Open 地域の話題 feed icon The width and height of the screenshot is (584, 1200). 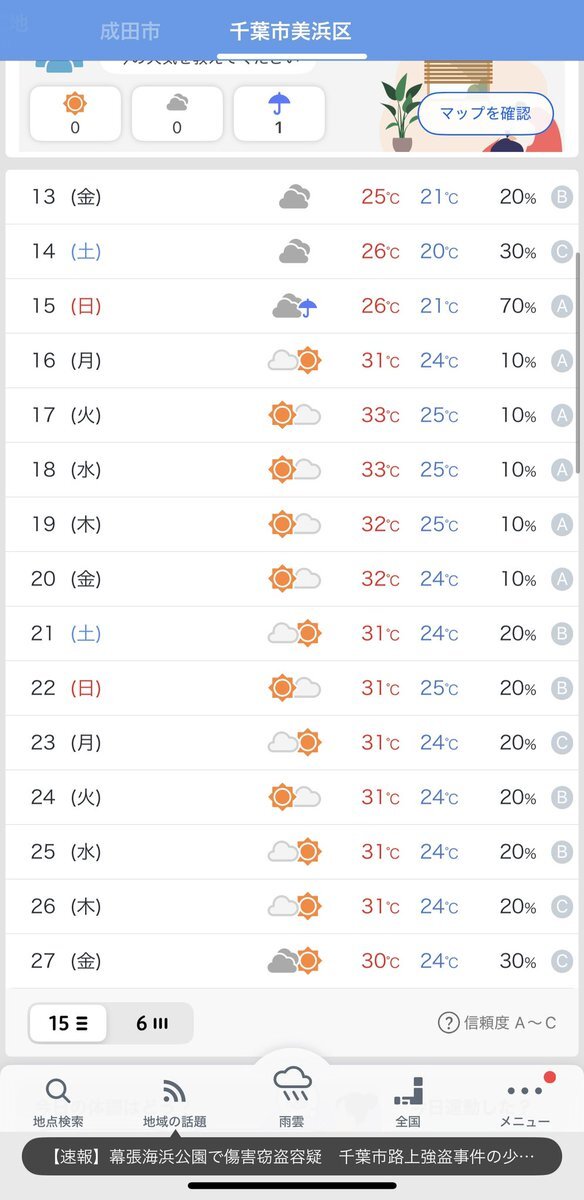(174, 1091)
